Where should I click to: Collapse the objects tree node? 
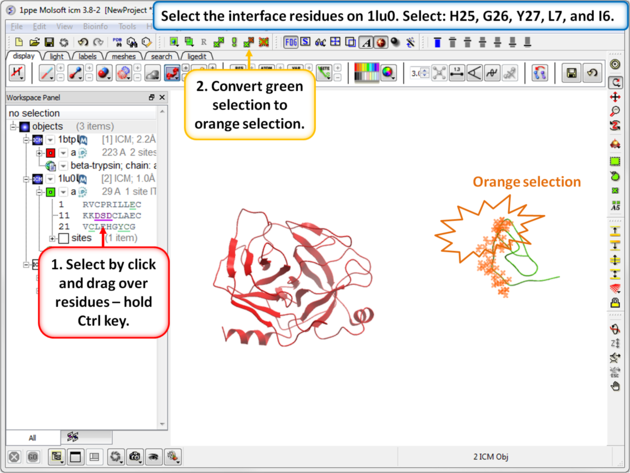coord(14,127)
